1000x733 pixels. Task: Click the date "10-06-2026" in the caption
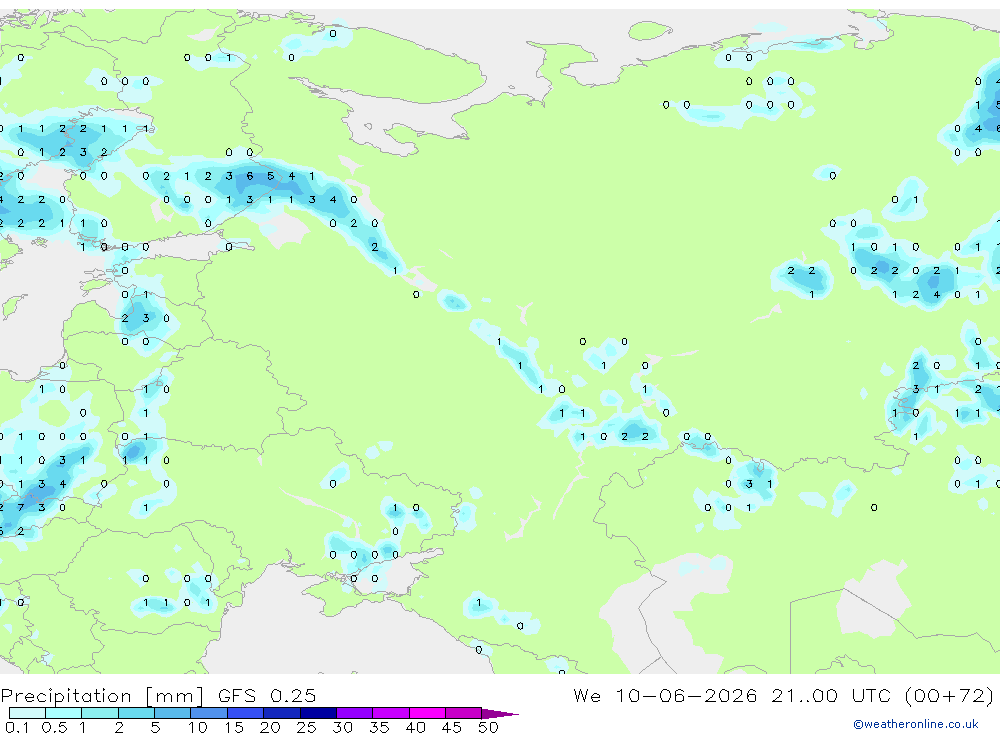point(686,695)
